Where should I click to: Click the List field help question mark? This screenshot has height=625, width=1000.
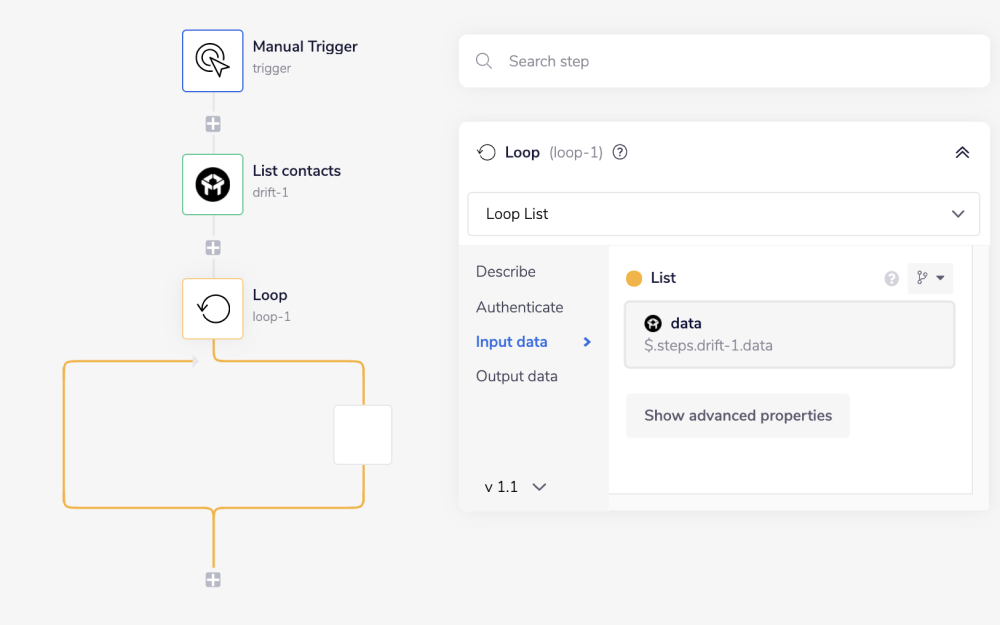(x=892, y=279)
